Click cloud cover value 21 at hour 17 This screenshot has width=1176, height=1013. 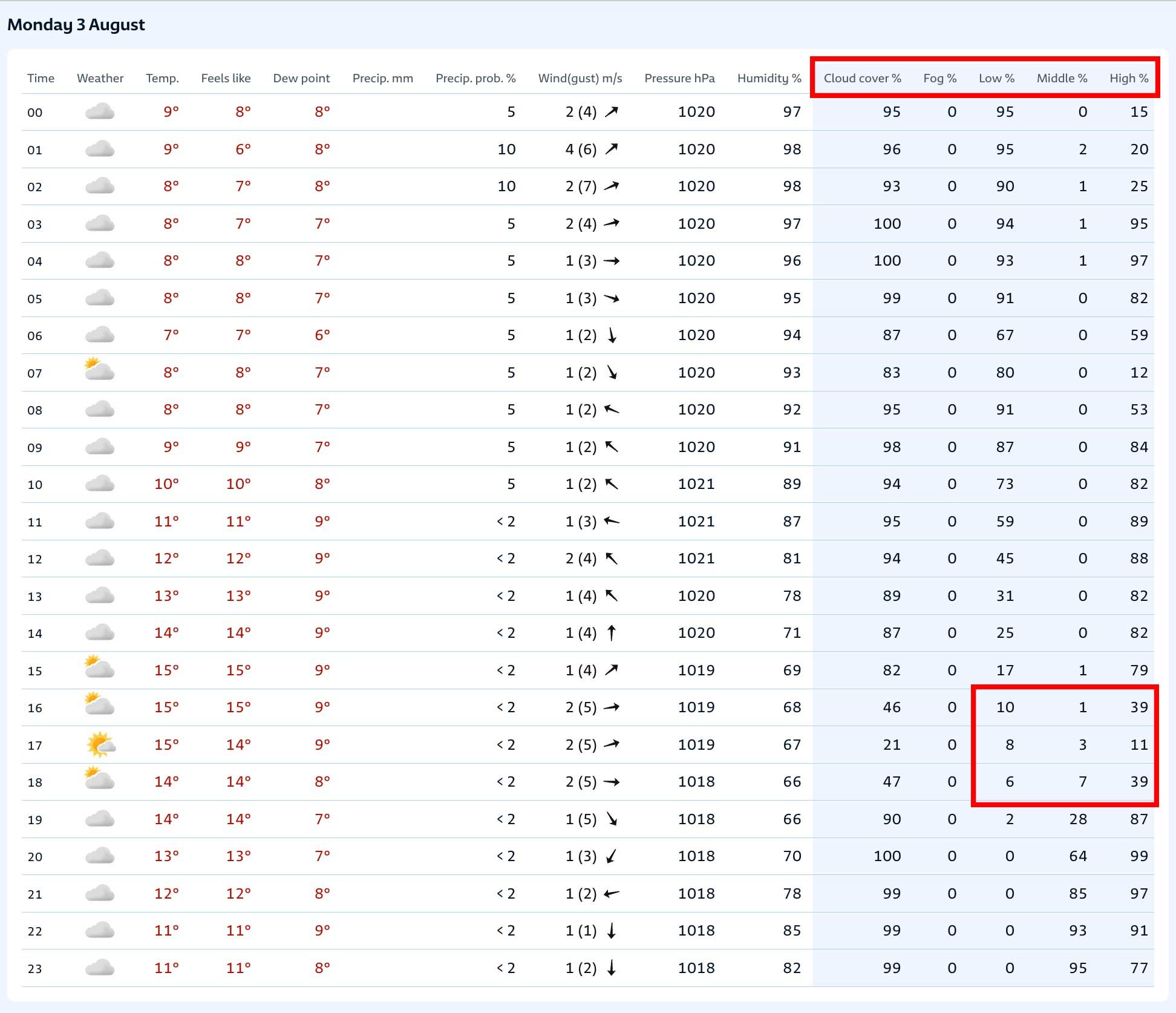pos(892,744)
